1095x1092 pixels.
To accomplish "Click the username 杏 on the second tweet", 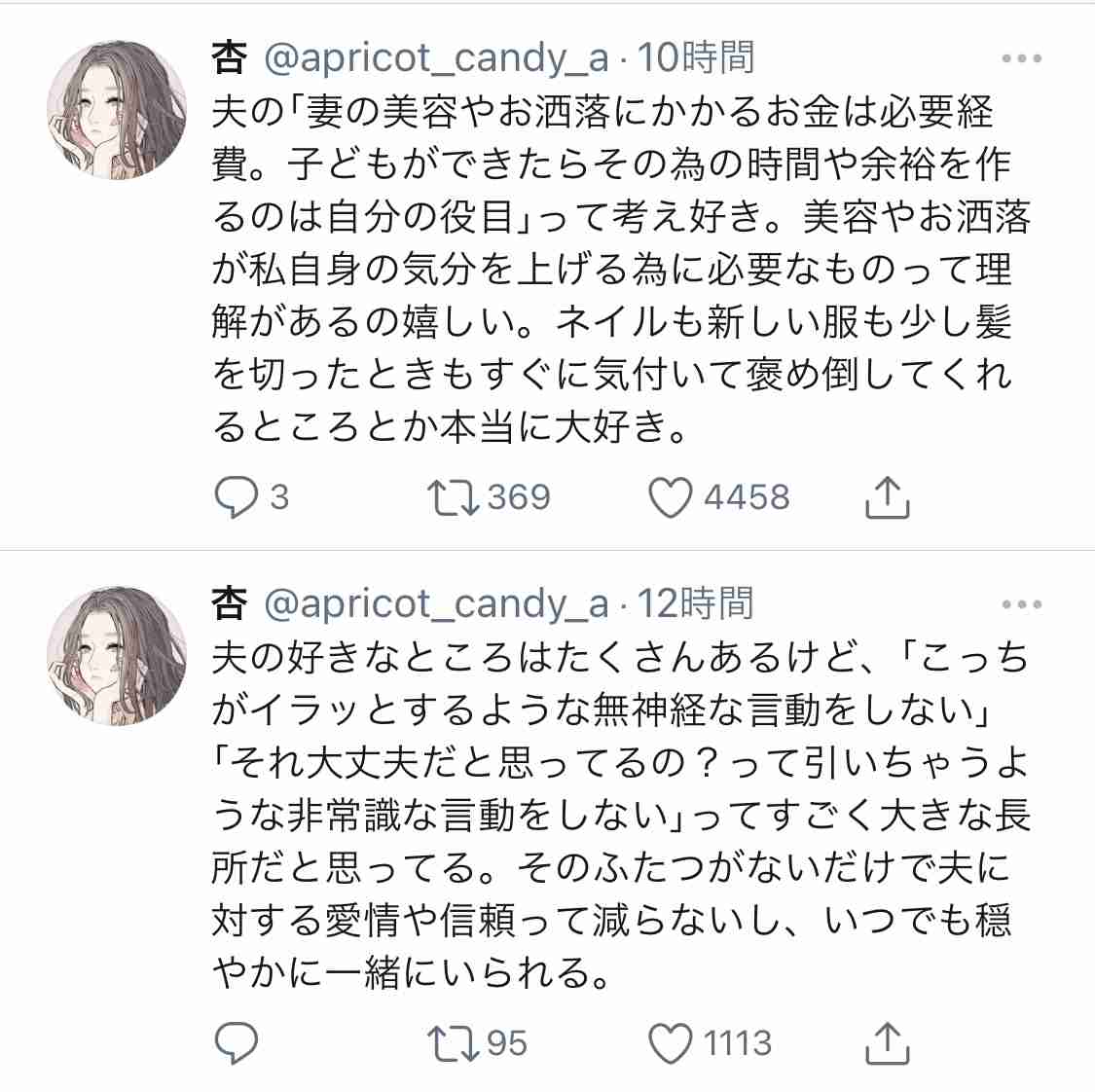I will click(x=229, y=603).
